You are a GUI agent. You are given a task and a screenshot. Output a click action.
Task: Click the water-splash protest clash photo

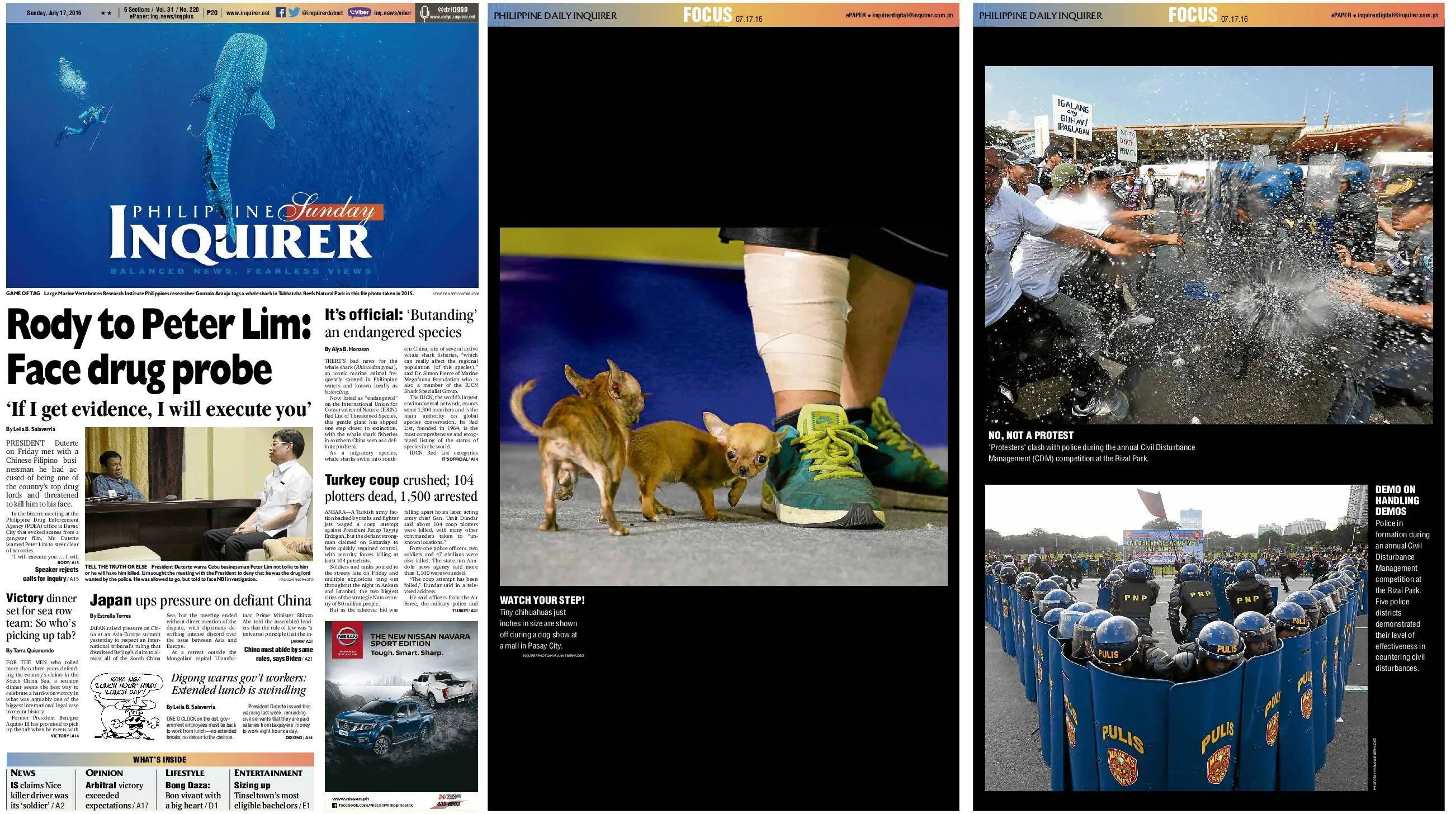pyautogui.click(x=1209, y=245)
